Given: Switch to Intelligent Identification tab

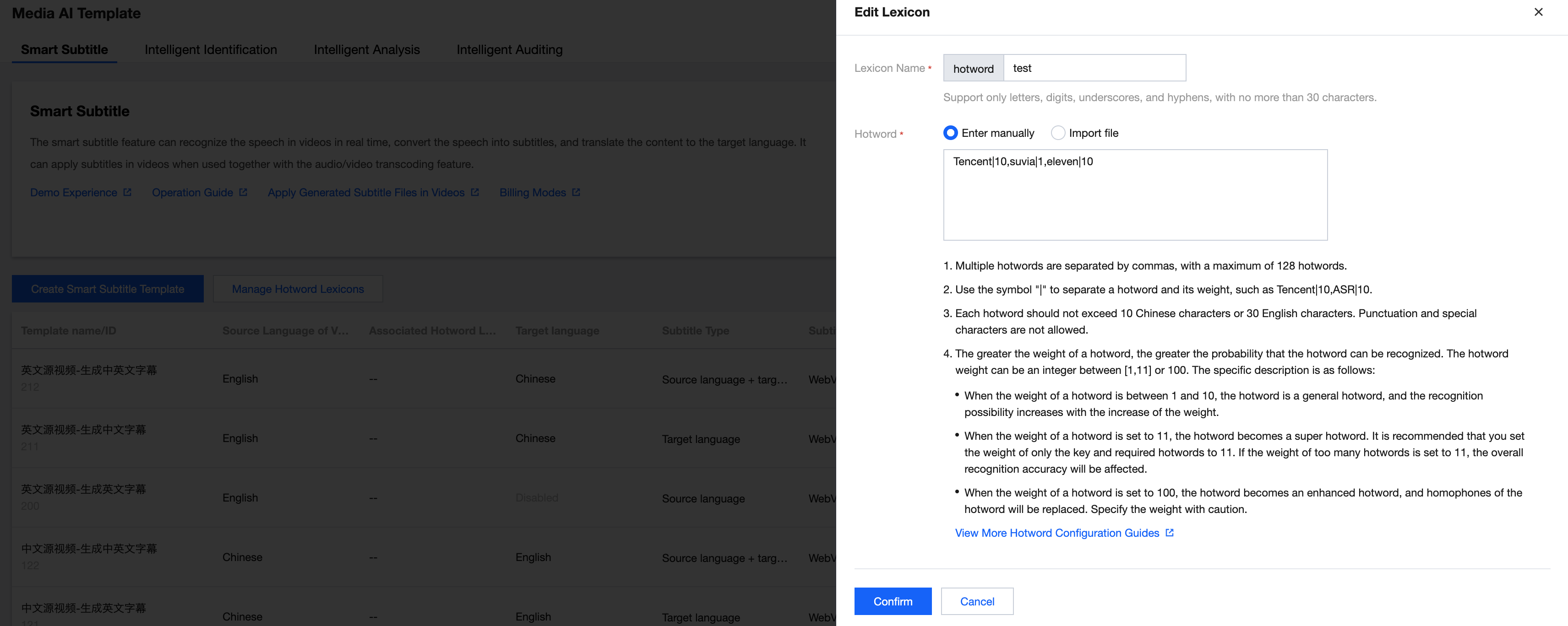Looking at the screenshot, I should point(211,50).
